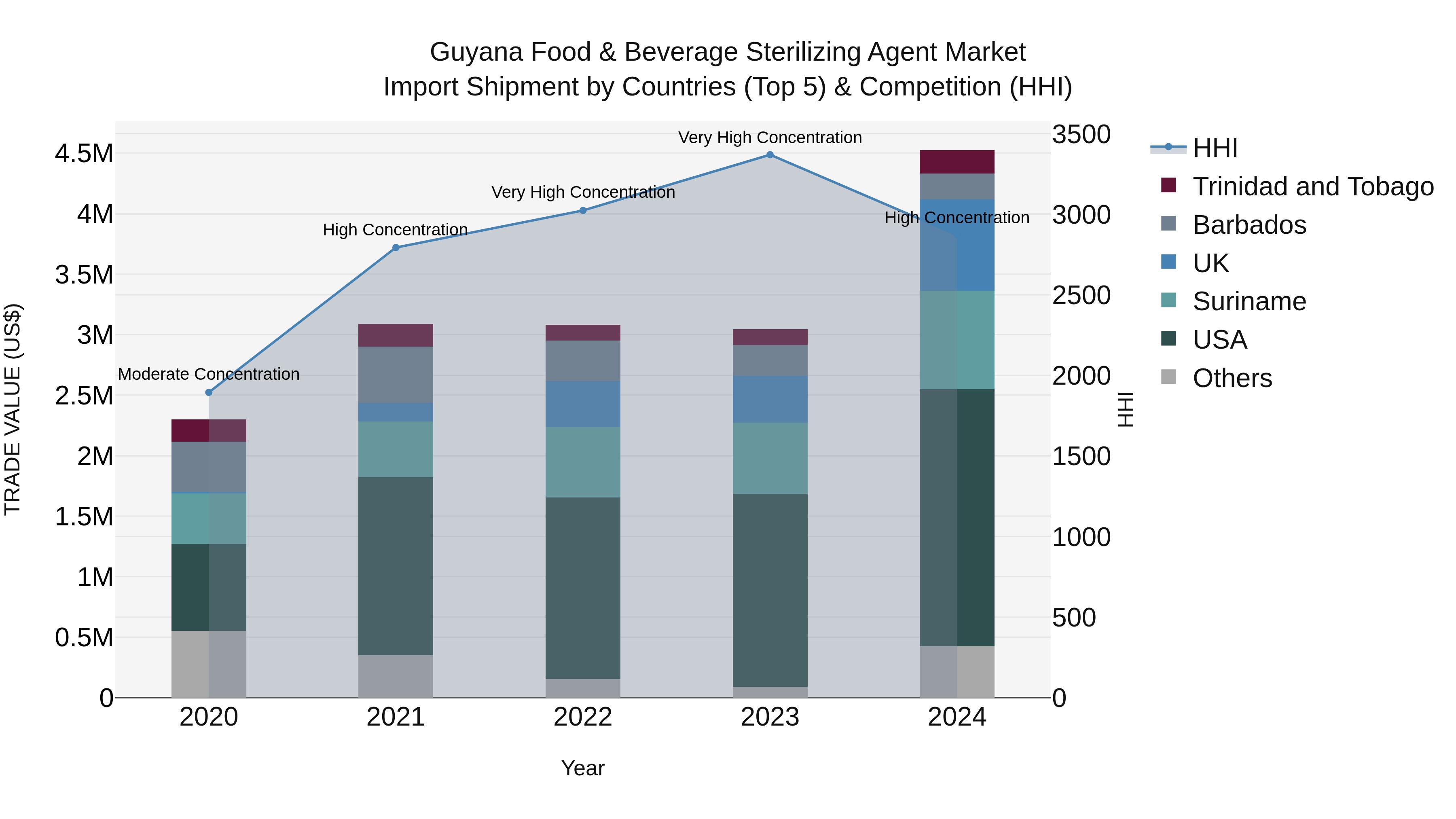1456x819 pixels.
Task: Click Trinidad and Tobago segment in 2024 bar
Action: (957, 162)
